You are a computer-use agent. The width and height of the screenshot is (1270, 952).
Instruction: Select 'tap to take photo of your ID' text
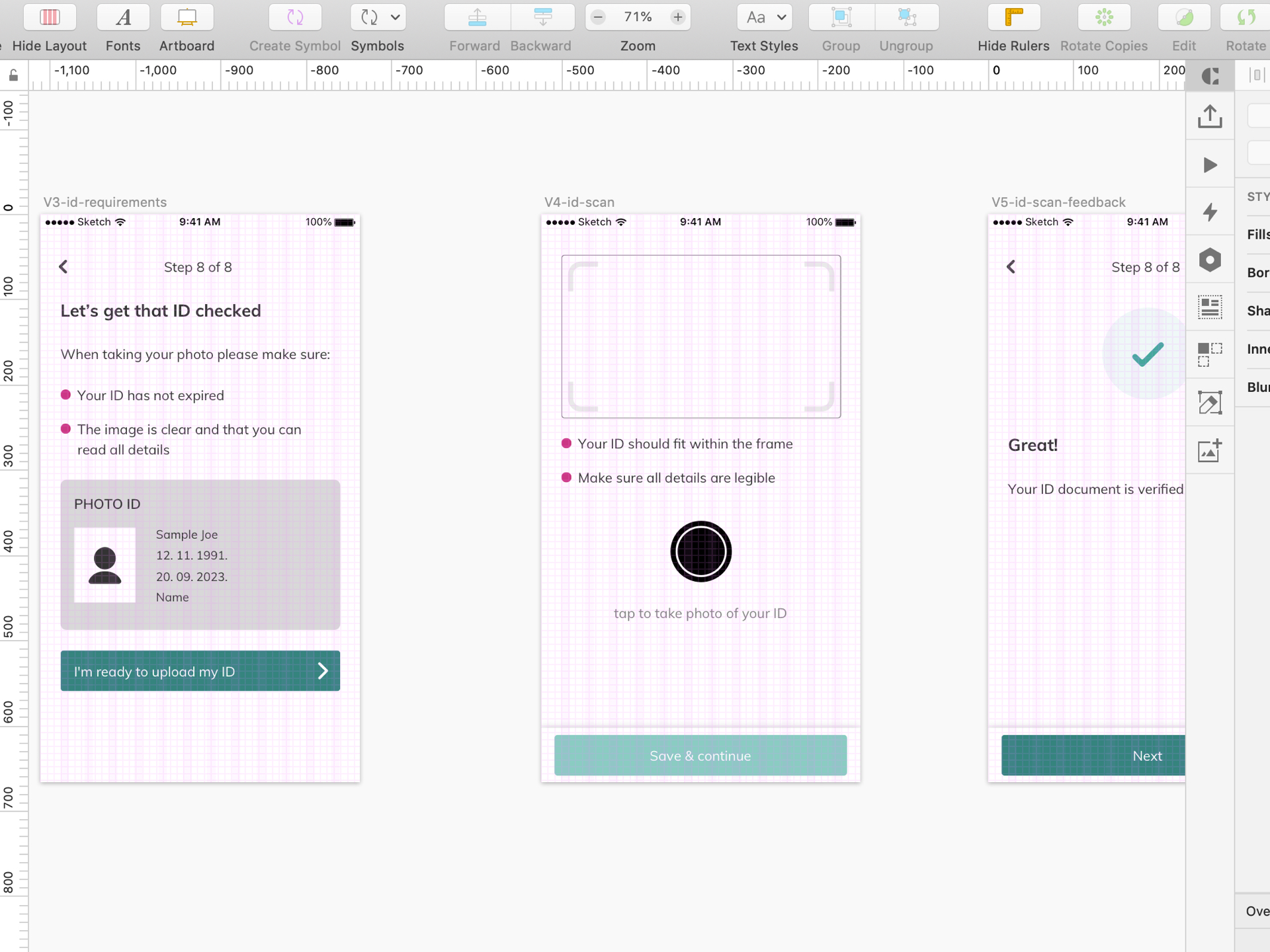pos(700,614)
